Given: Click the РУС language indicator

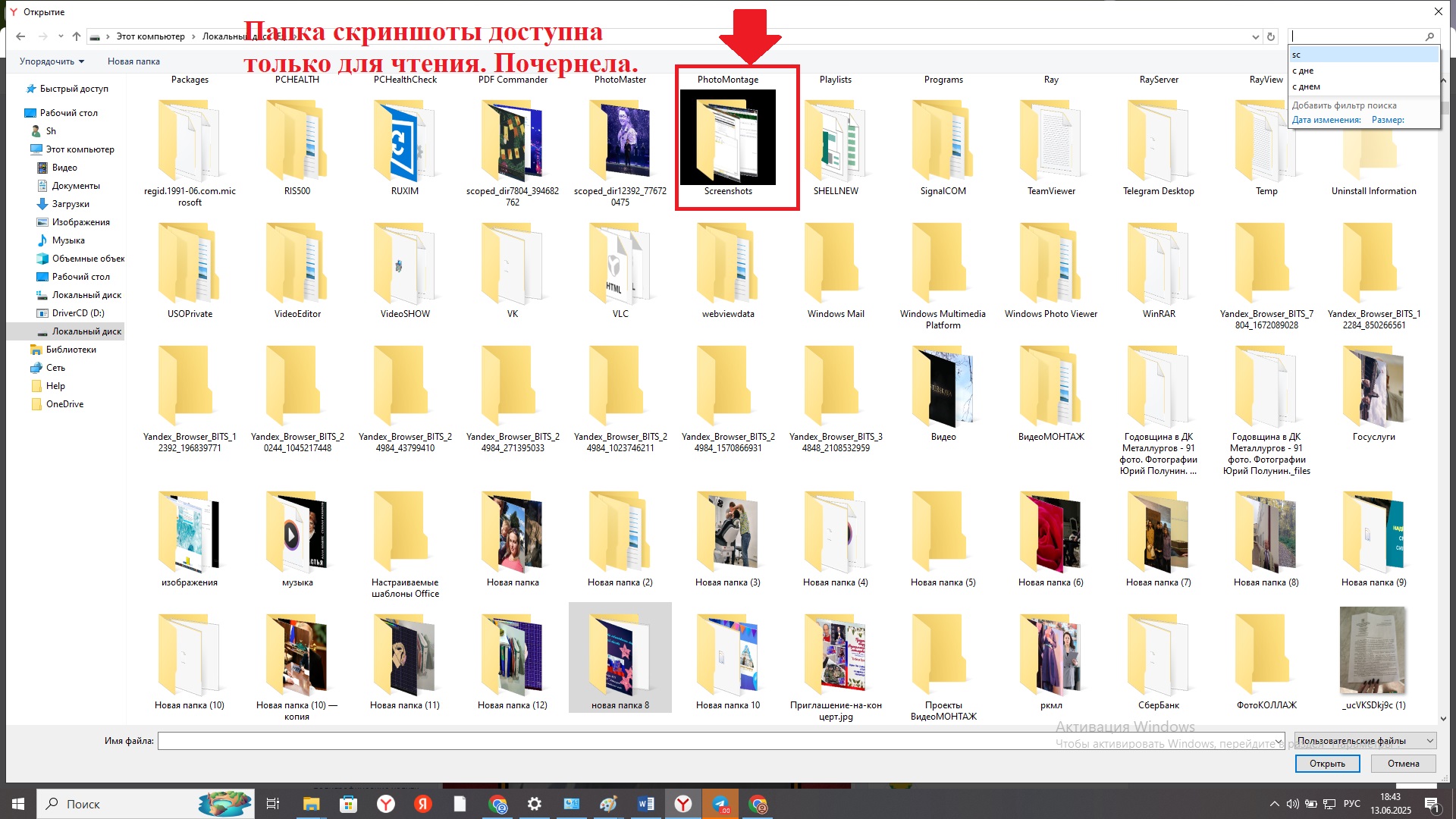Looking at the screenshot, I should click(x=1351, y=804).
